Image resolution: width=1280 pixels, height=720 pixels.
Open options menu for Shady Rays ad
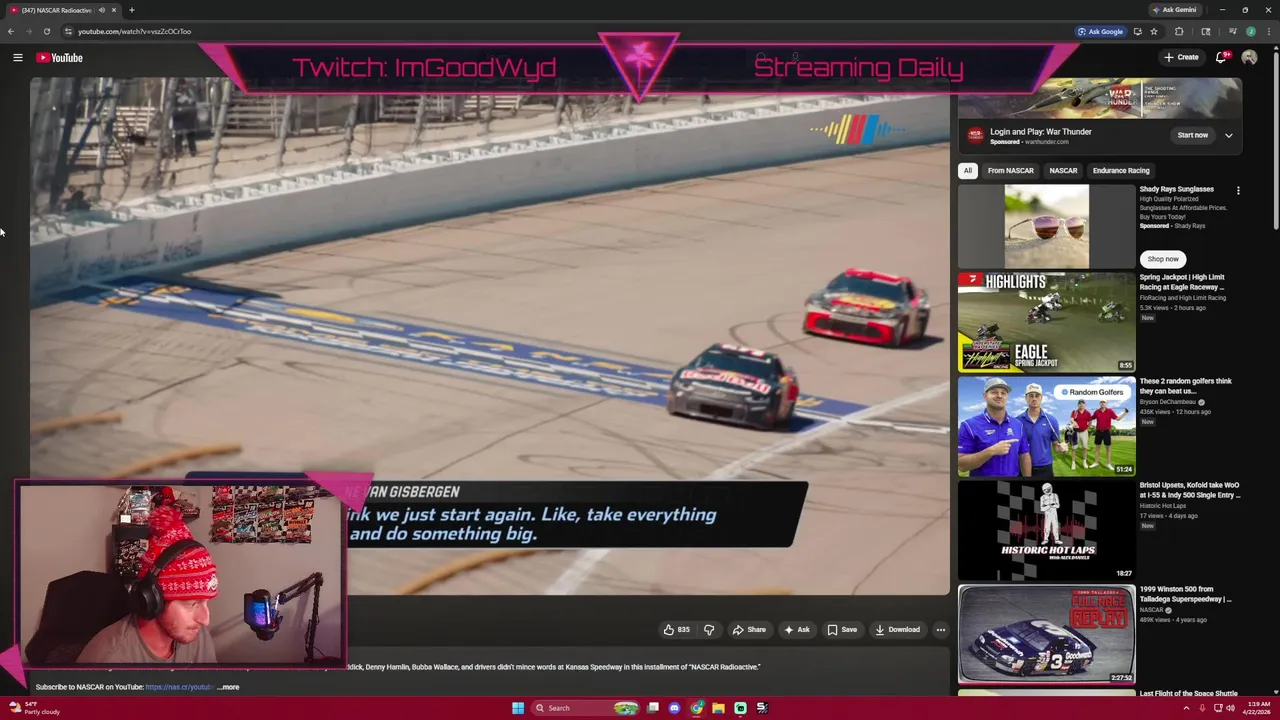1238,190
